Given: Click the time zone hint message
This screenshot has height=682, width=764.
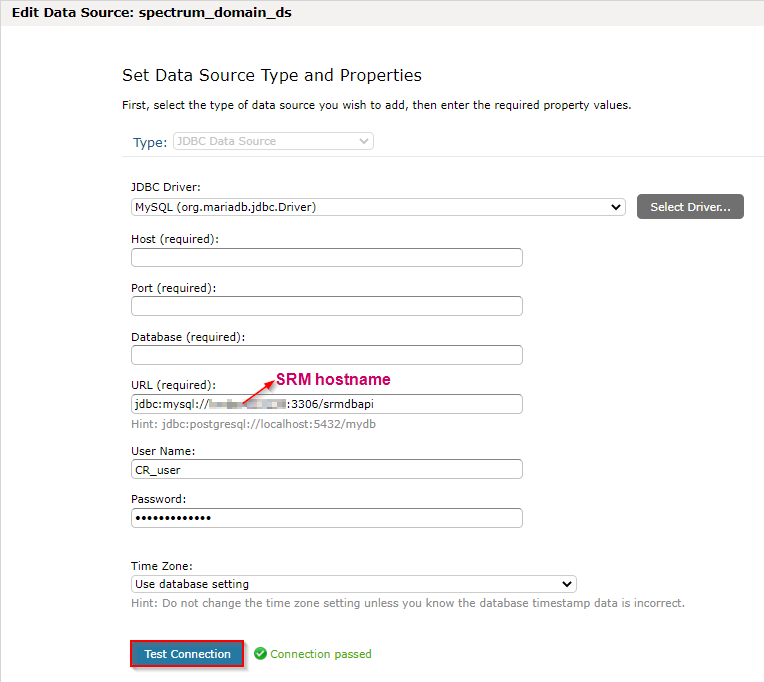Looking at the screenshot, I should (407, 603).
